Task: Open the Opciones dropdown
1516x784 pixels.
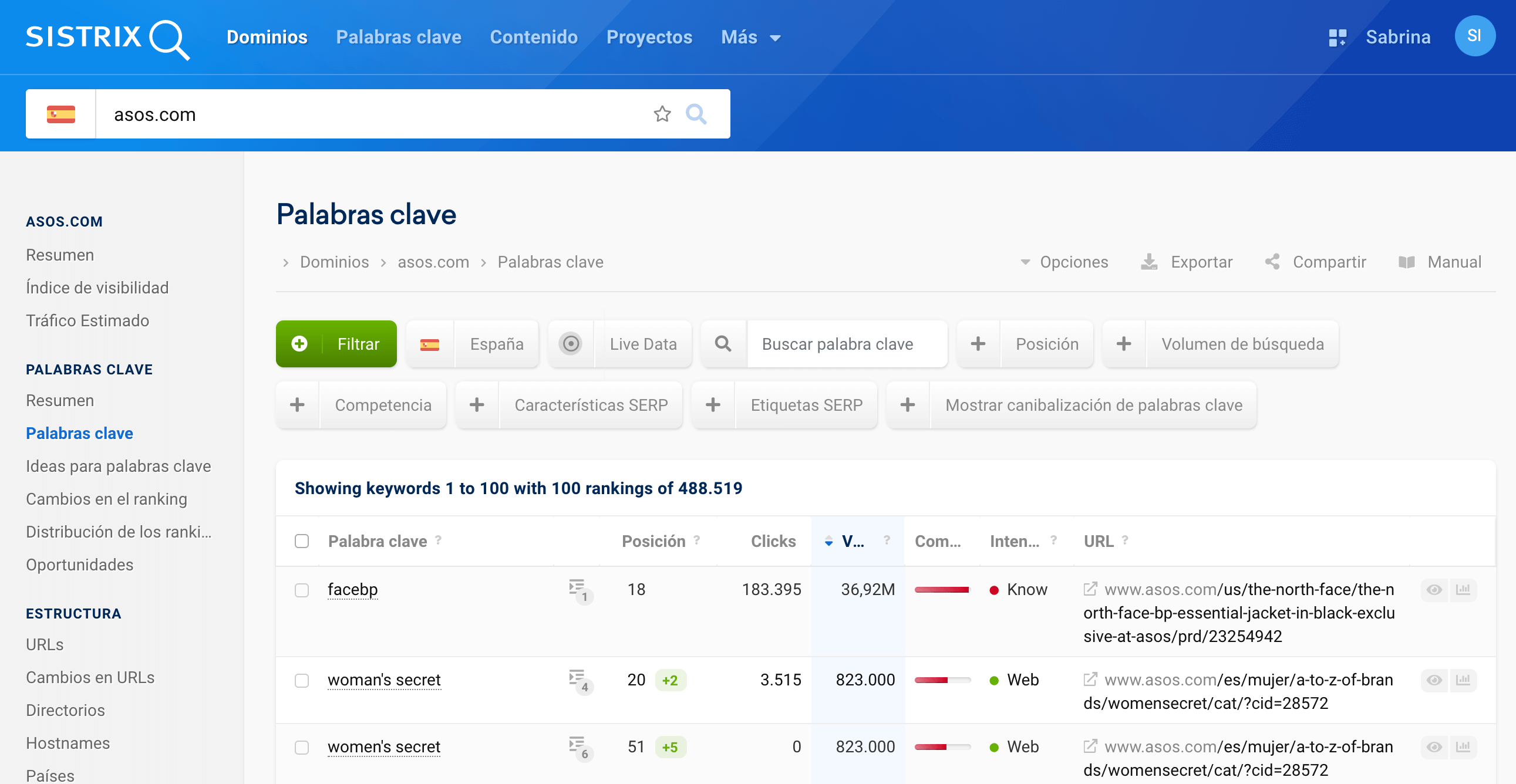Action: [1064, 262]
